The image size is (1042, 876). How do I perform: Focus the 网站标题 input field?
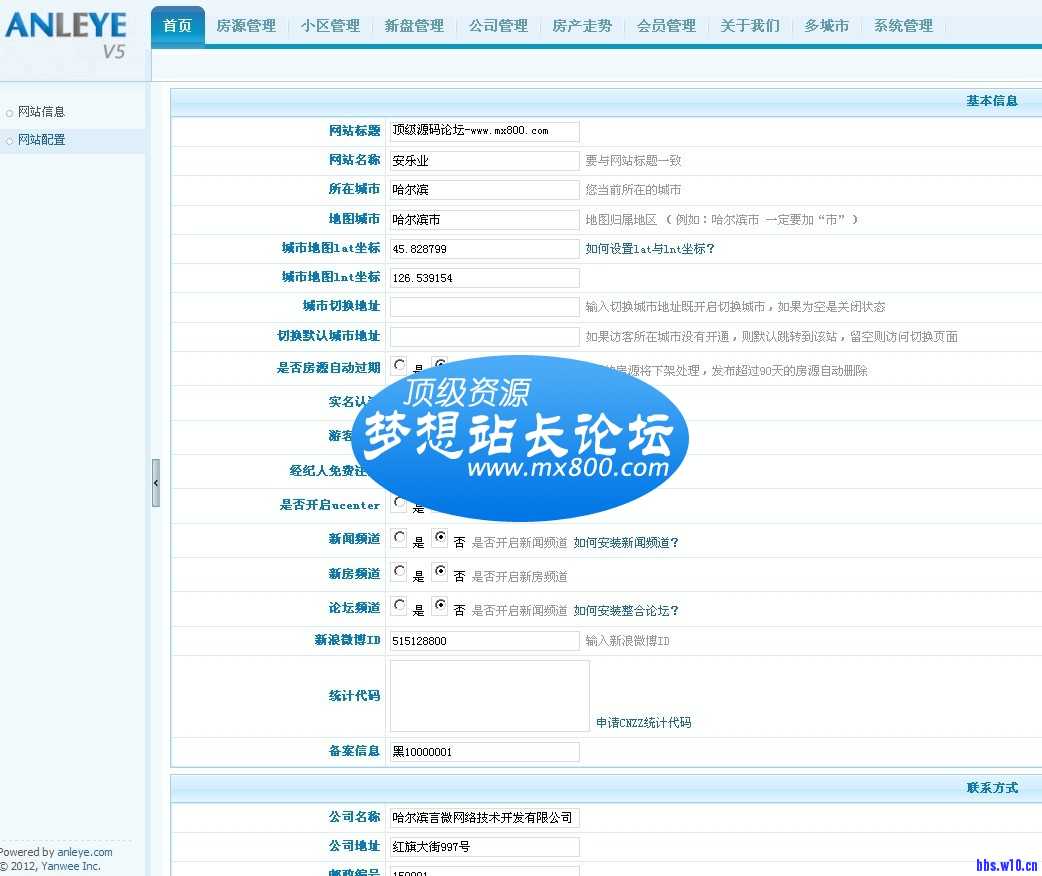(484, 131)
